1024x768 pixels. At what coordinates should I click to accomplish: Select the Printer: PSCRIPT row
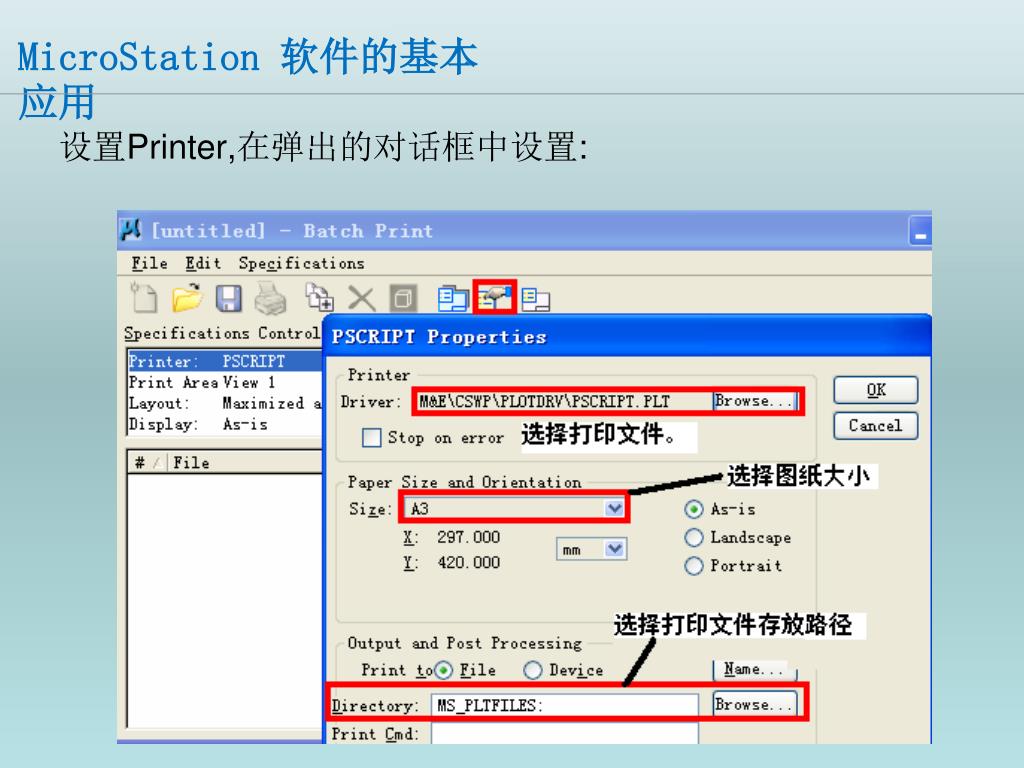[x=225, y=361]
